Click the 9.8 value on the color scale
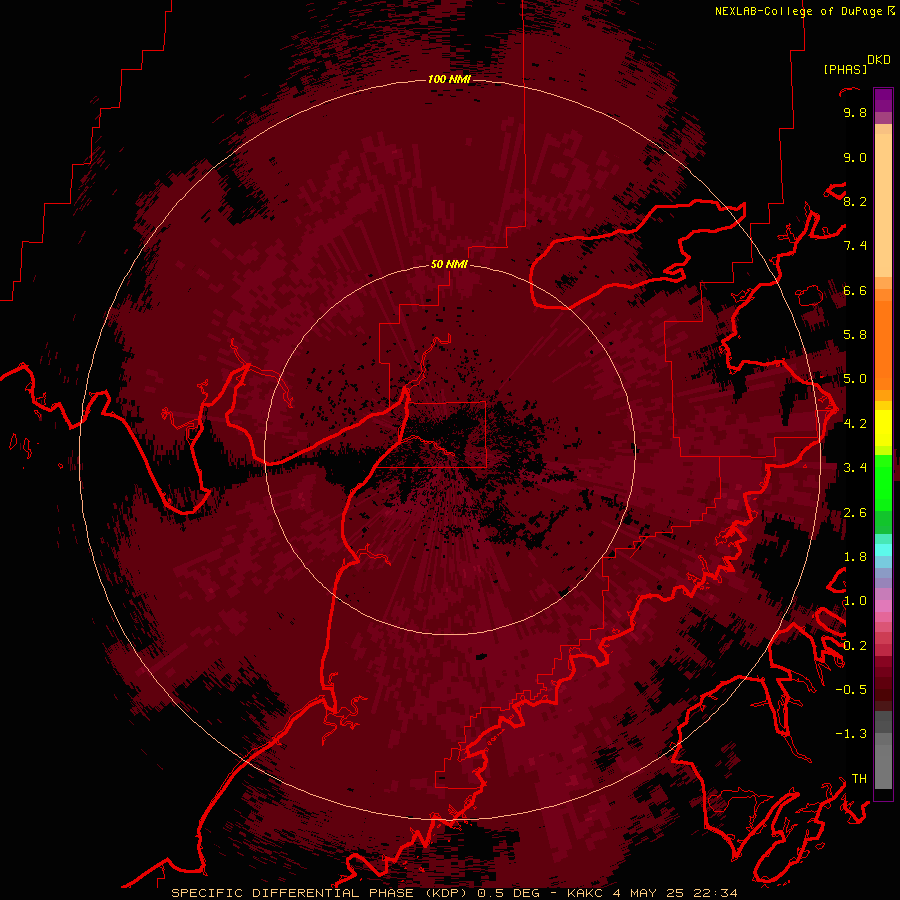Image resolution: width=900 pixels, height=900 pixels. 855,112
